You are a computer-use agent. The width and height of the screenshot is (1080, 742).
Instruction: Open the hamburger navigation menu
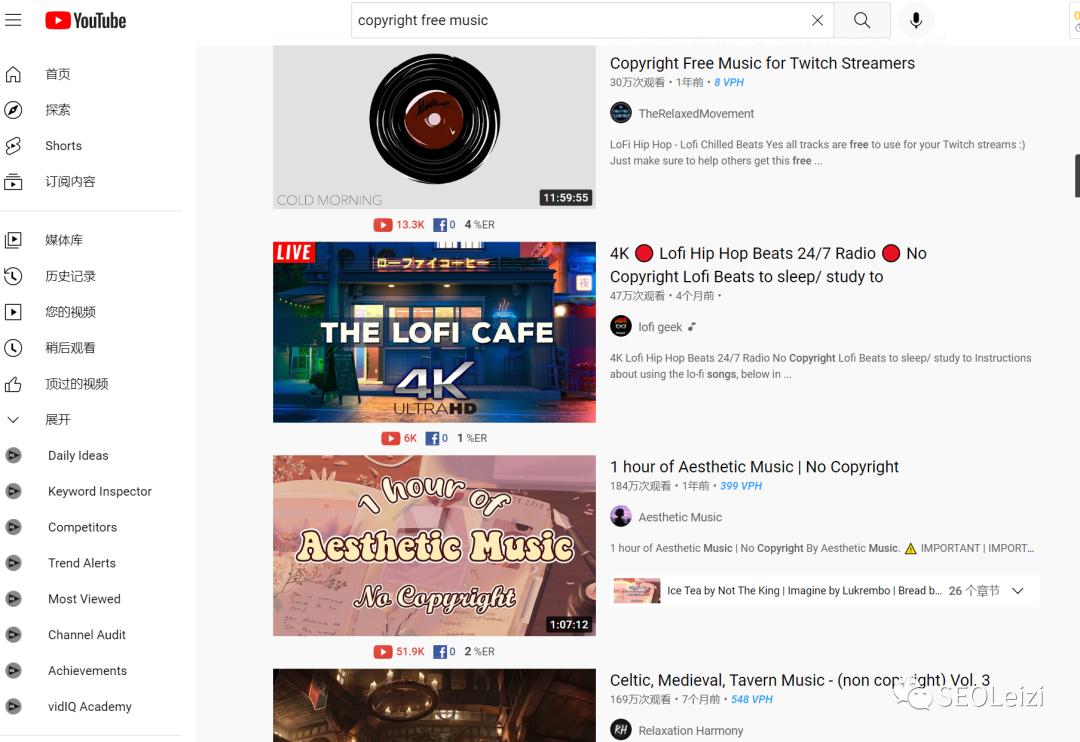(x=13, y=19)
